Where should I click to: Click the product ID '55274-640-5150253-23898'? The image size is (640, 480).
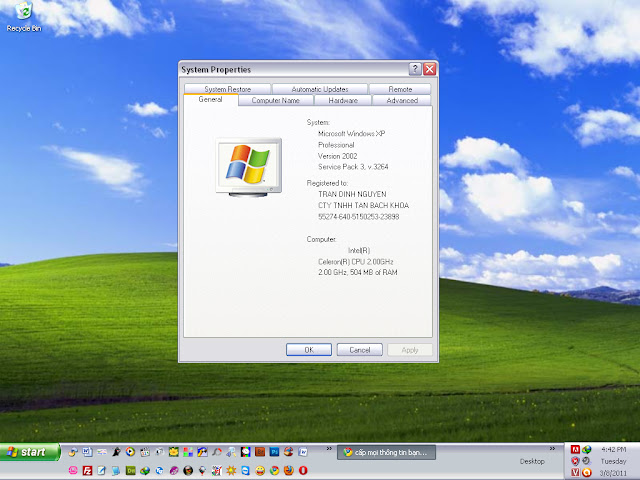(359, 217)
